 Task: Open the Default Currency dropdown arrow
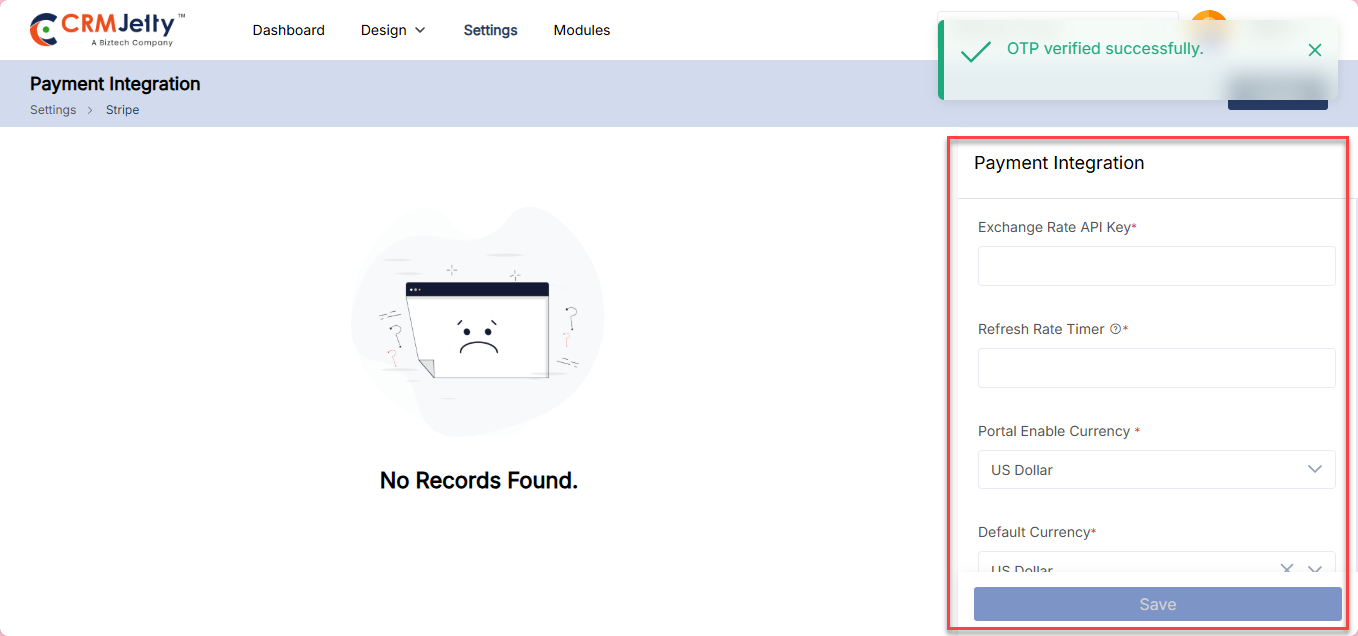1315,568
